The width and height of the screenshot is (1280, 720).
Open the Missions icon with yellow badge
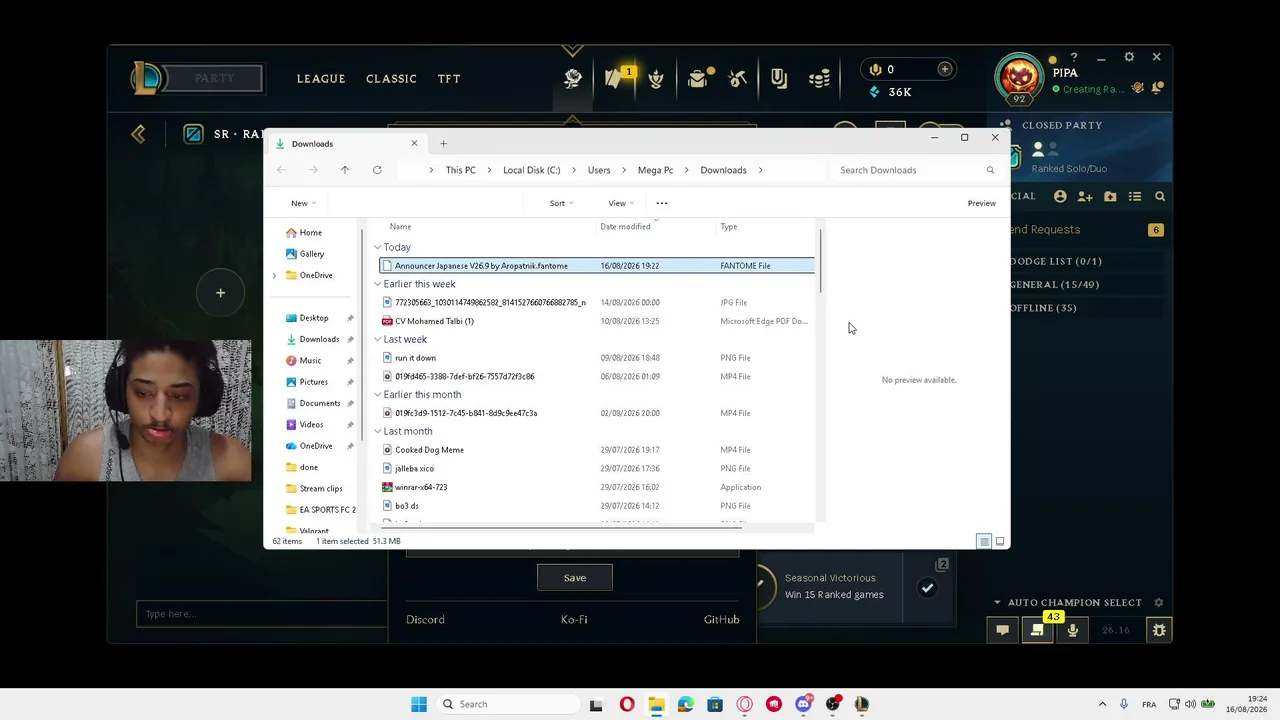click(615, 78)
